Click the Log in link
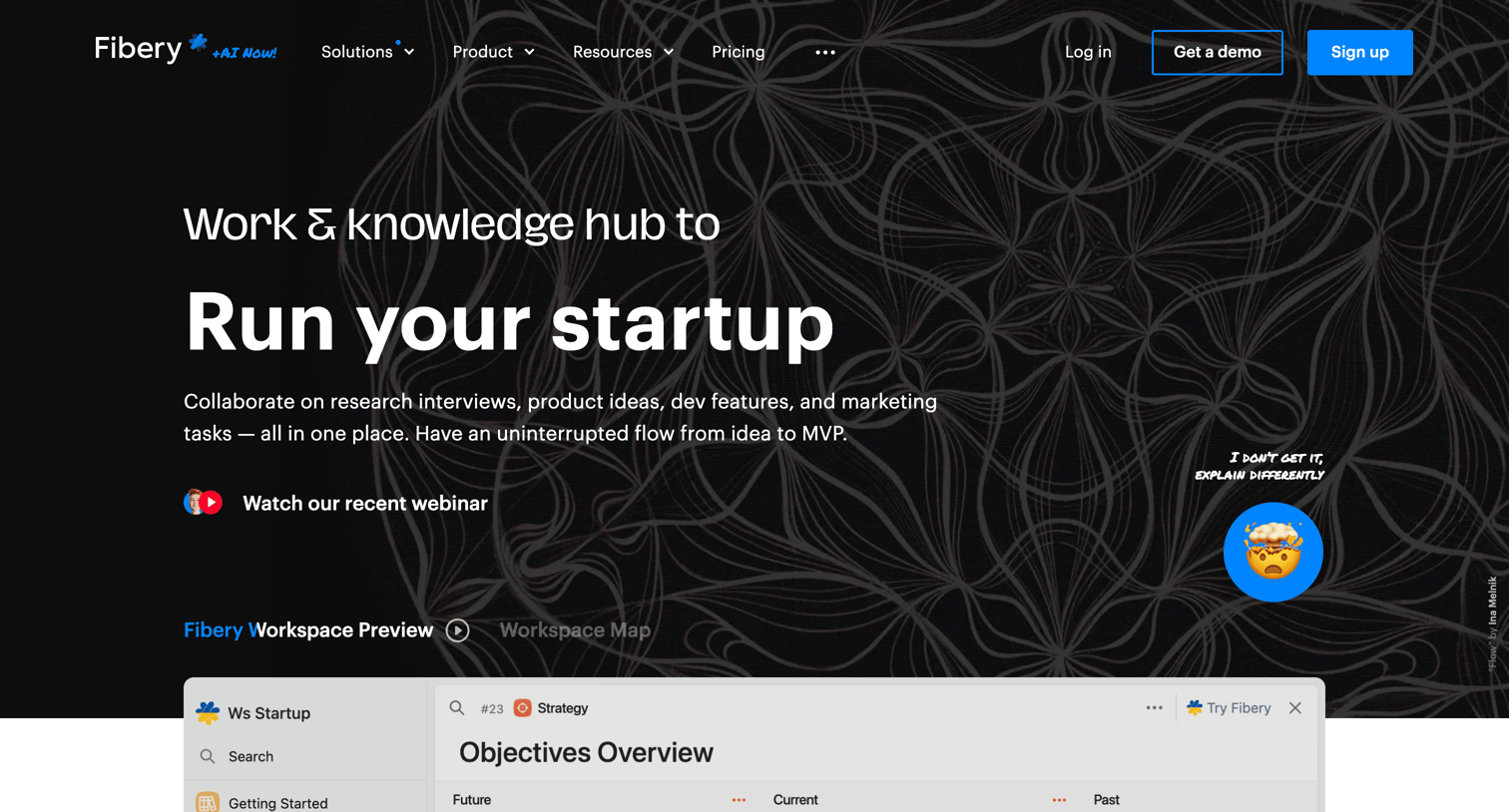Screen dimensions: 1509x812 1088,52
